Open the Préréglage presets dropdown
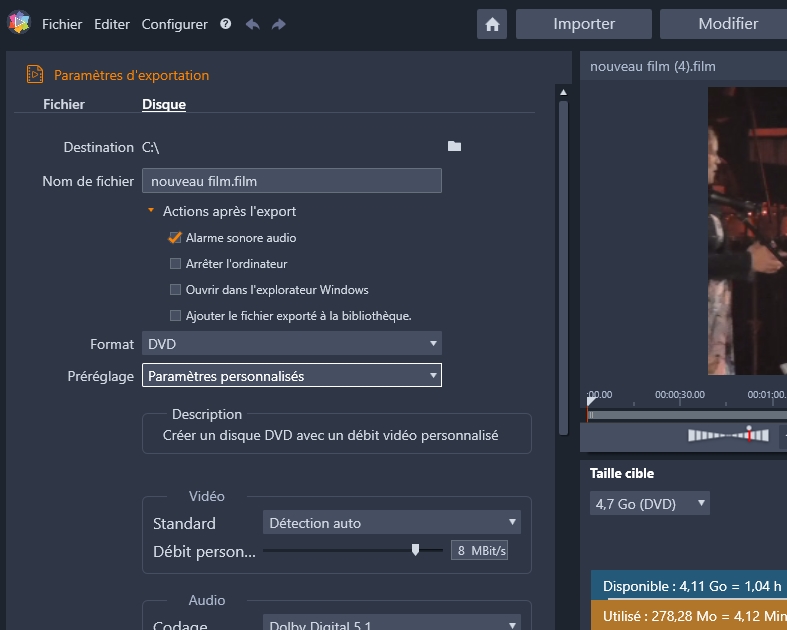Screen dimensions: 787x630 pos(291,376)
